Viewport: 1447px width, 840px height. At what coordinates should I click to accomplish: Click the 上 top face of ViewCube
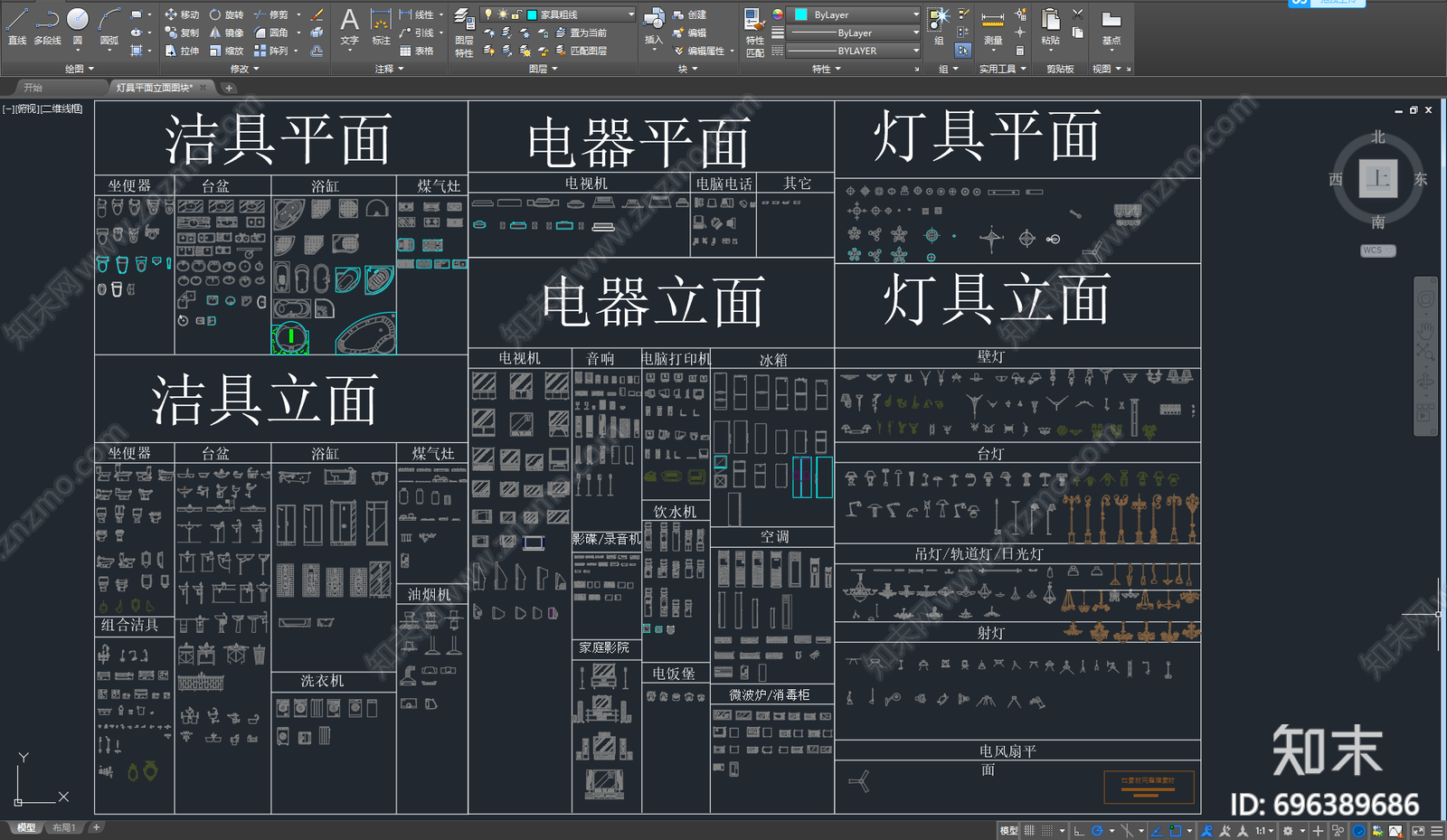click(1378, 178)
